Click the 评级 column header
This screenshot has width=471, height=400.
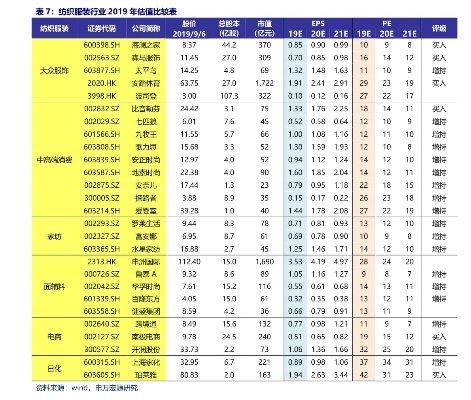click(x=439, y=29)
